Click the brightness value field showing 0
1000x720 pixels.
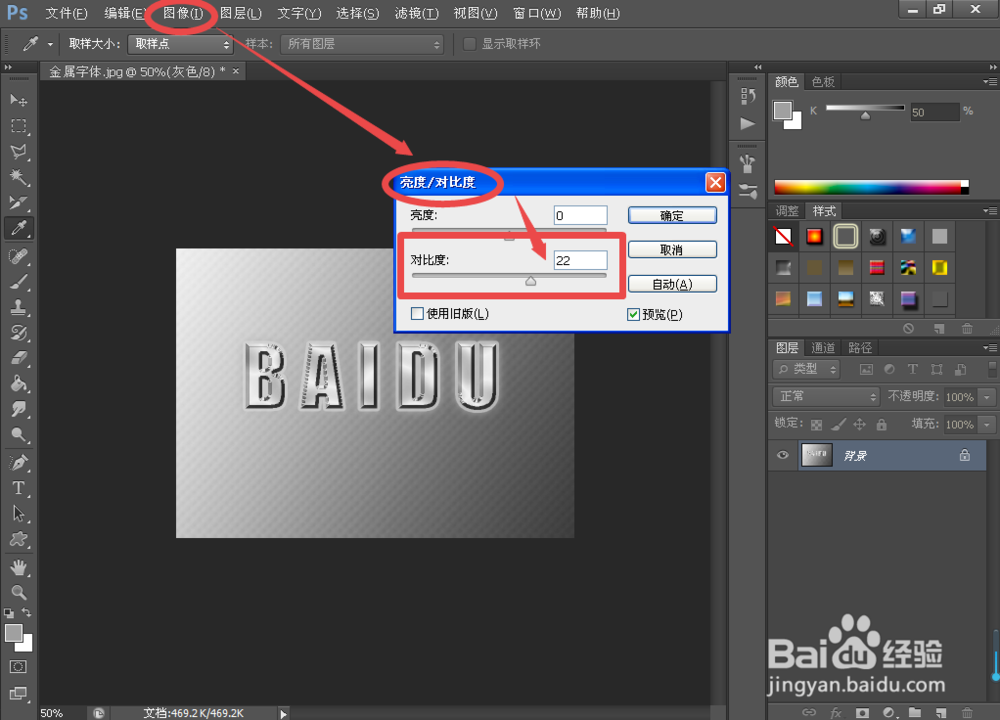tap(580, 216)
